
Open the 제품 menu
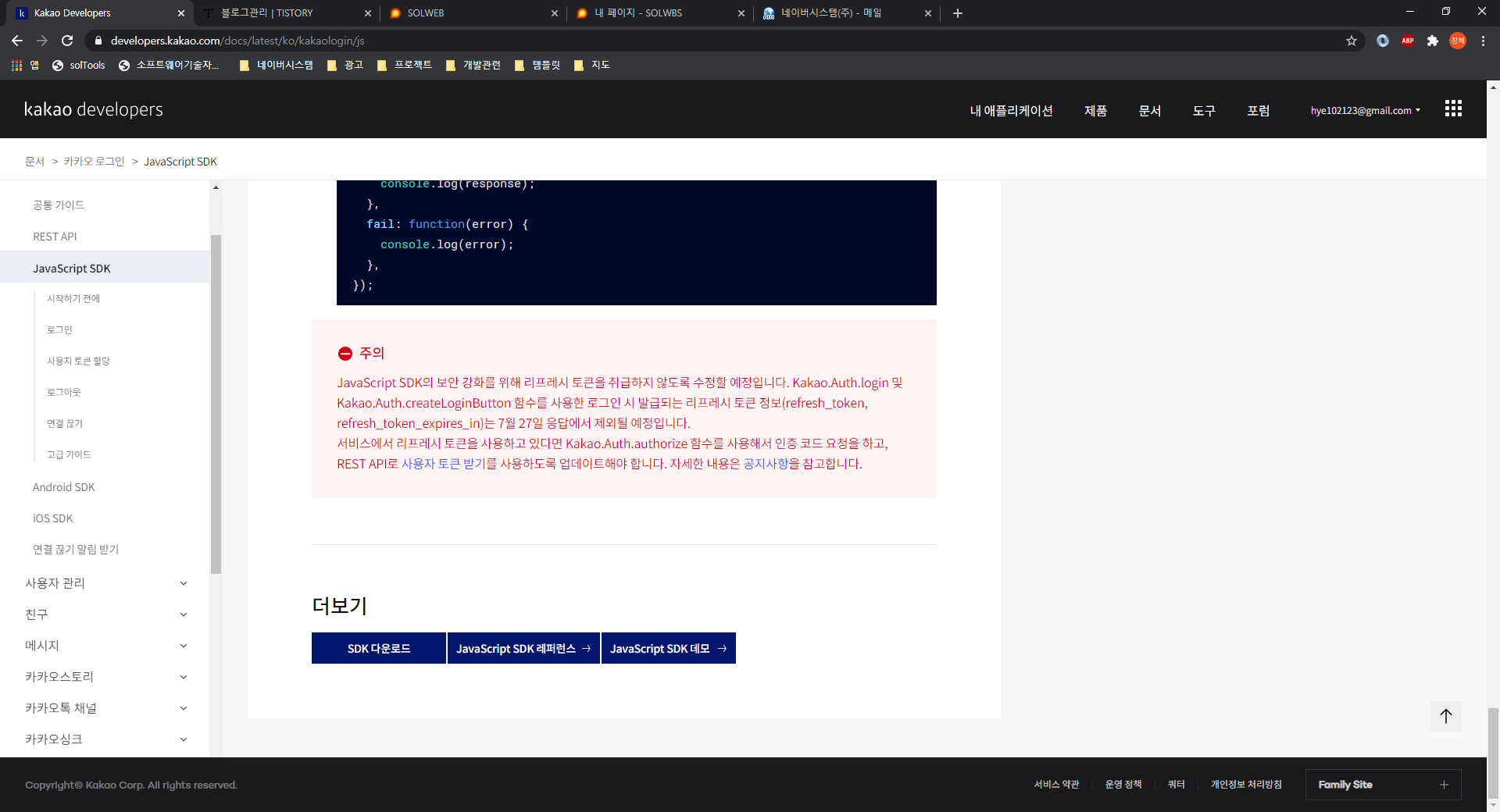coord(1095,111)
